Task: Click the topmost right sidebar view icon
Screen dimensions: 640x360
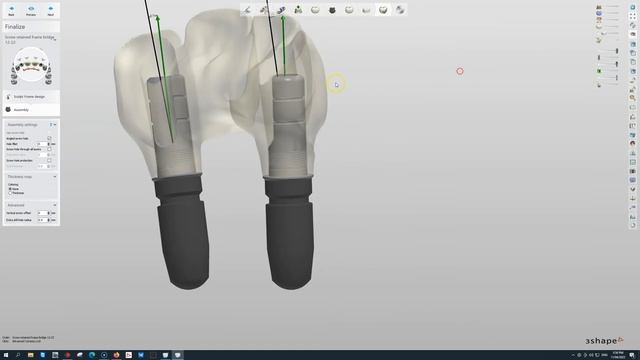Action: point(633,7)
